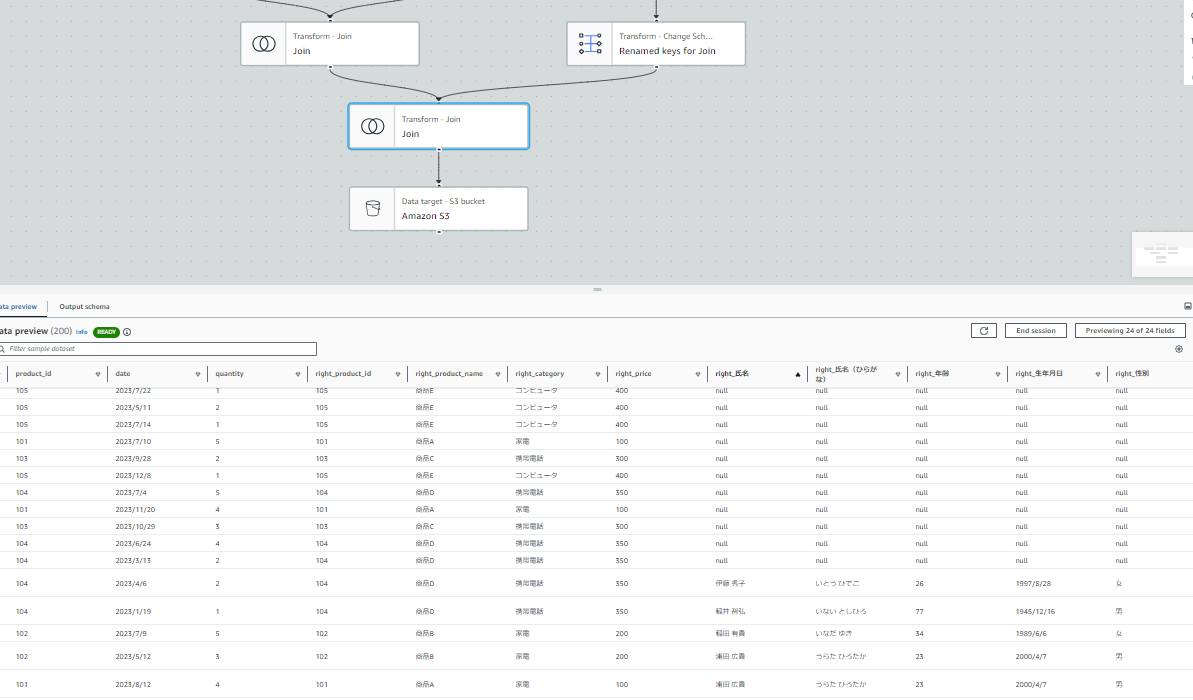Refresh the data preview with reload icon
The width and height of the screenshot is (1193, 700).
[x=984, y=331]
